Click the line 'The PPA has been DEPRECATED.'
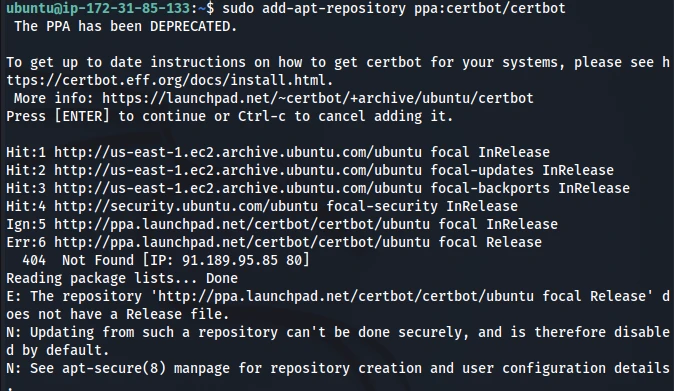Image resolution: width=674 pixels, height=391 pixels. coord(126,26)
